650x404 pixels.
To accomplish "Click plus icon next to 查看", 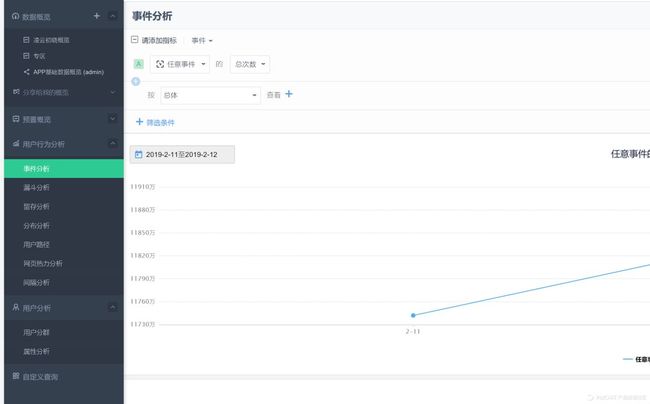I will tap(289, 94).
